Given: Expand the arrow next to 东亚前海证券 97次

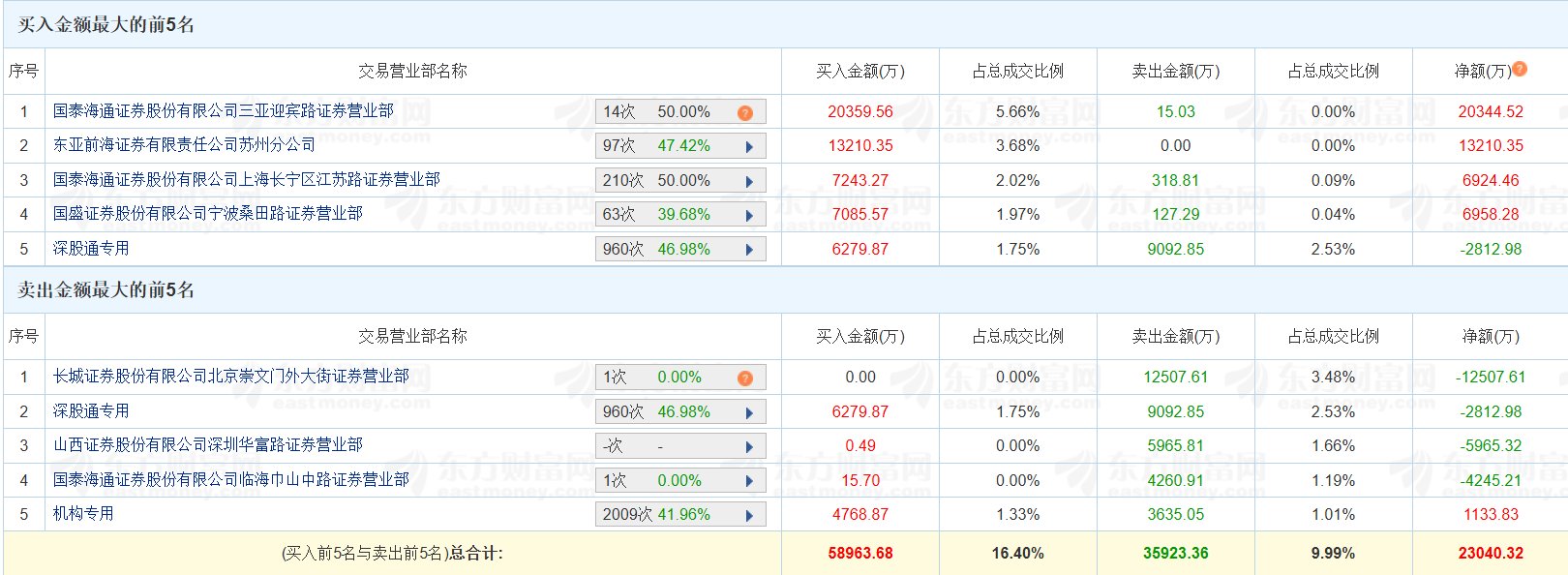Looking at the screenshot, I should coord(749,147).
